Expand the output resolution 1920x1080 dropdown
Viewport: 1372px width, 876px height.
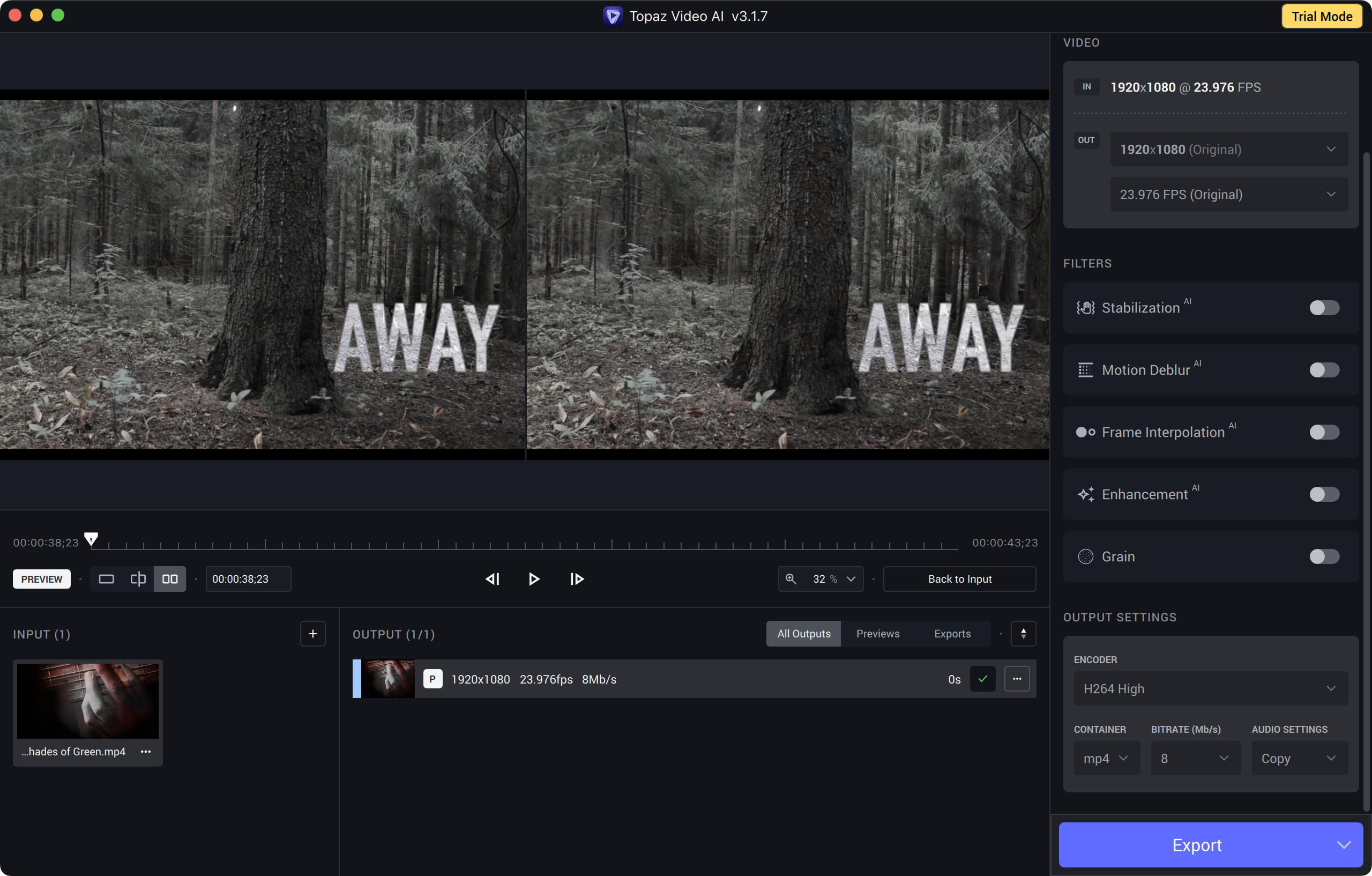(1228, 150)
